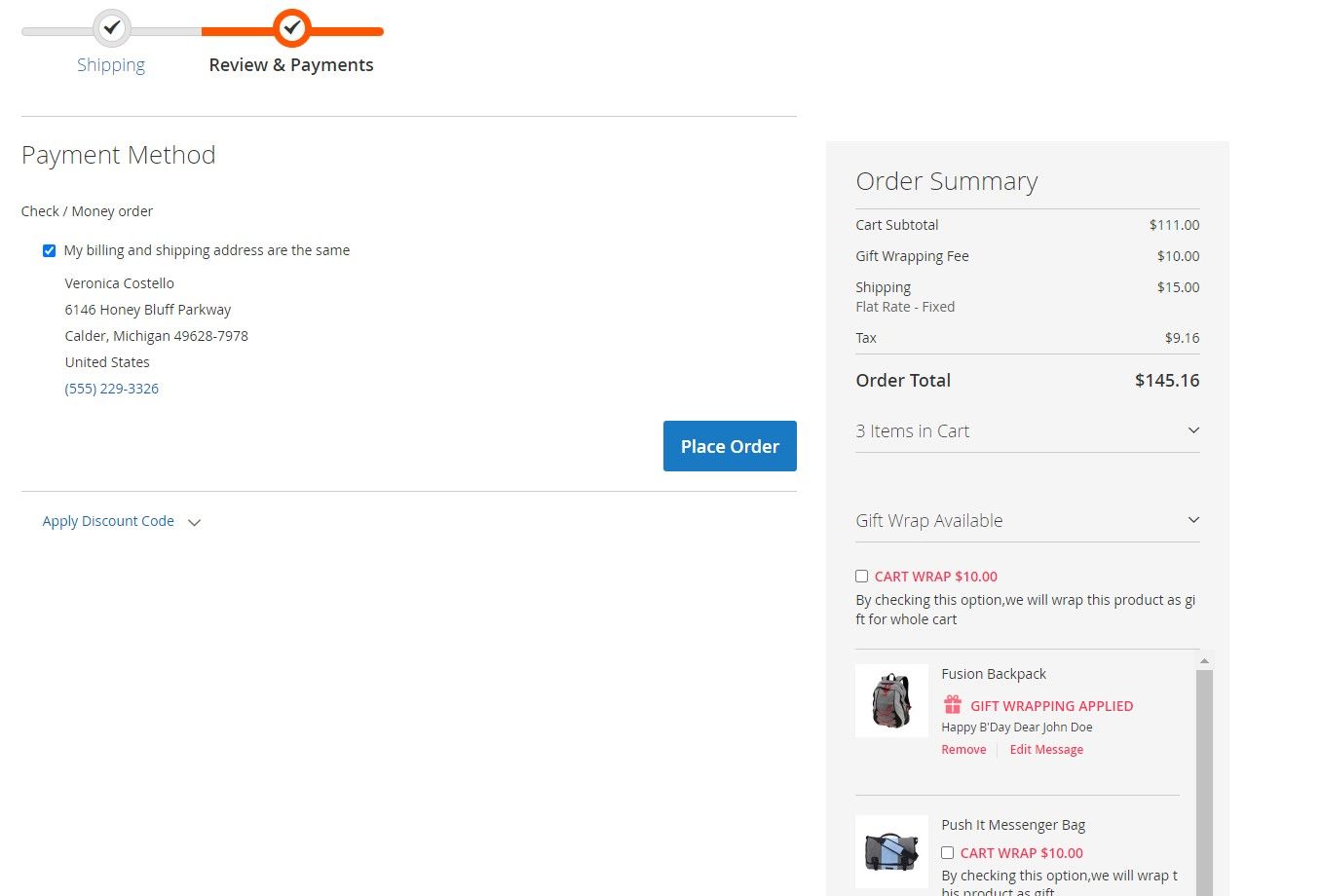Click the Shipping step checkmark circle
Screen dimensions: 1321x896
point(112,28)
